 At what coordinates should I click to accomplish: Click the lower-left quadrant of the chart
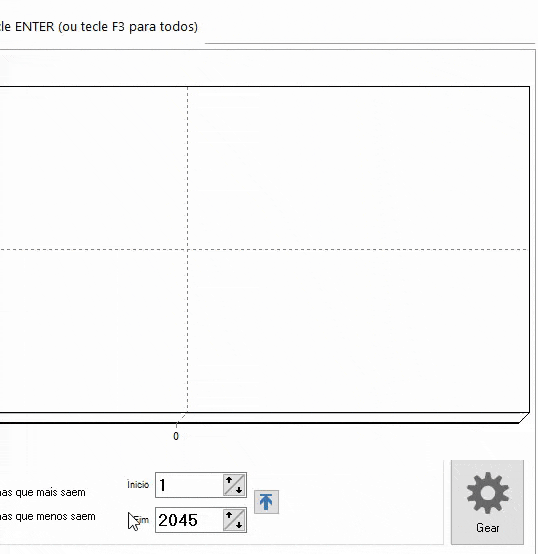tap(93, 331)
